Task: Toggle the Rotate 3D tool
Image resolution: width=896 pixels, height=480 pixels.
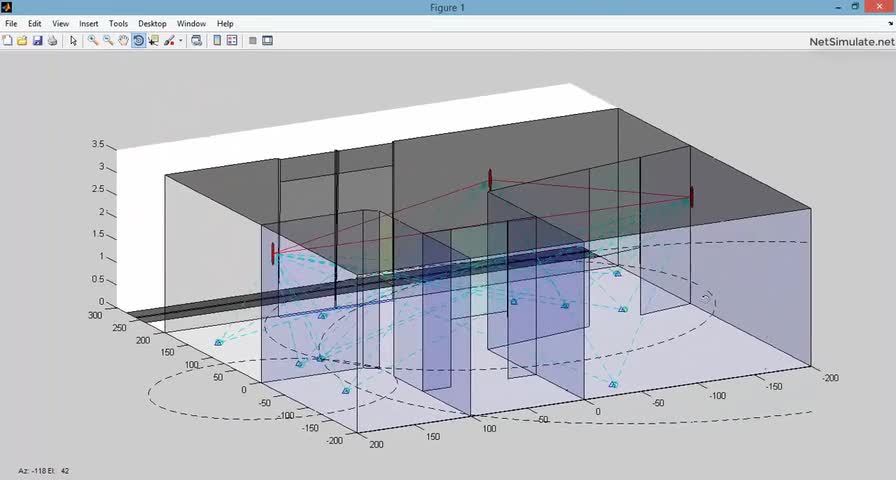Action: 138,41
